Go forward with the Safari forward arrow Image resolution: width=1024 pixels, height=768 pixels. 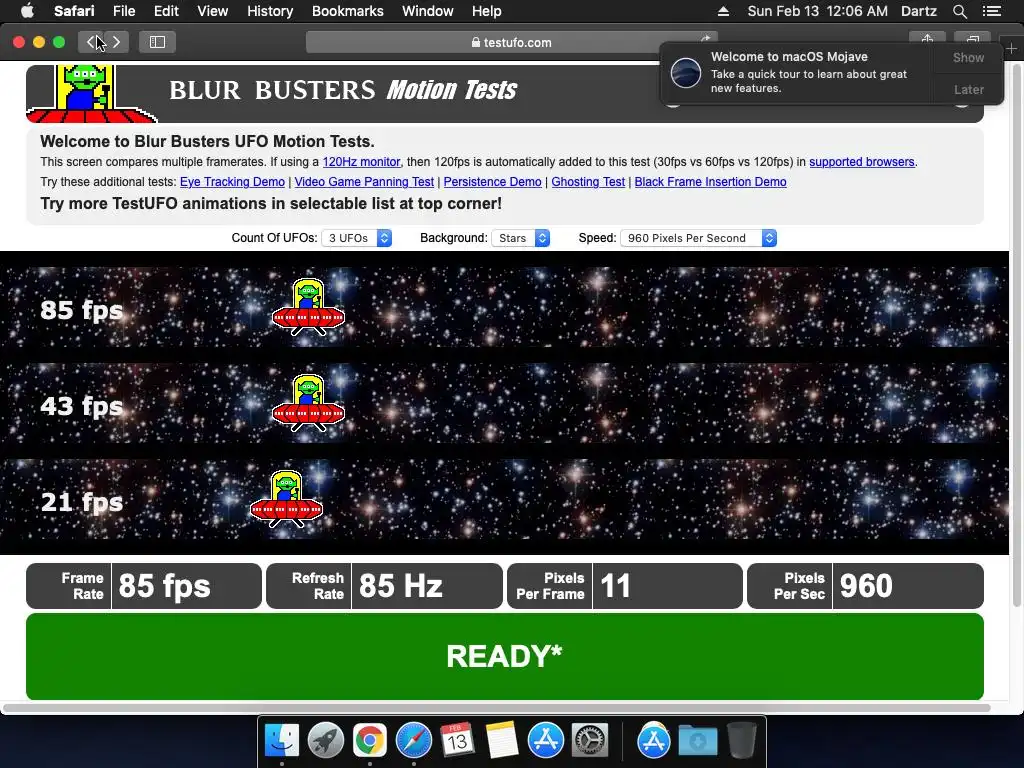(116, 42)
